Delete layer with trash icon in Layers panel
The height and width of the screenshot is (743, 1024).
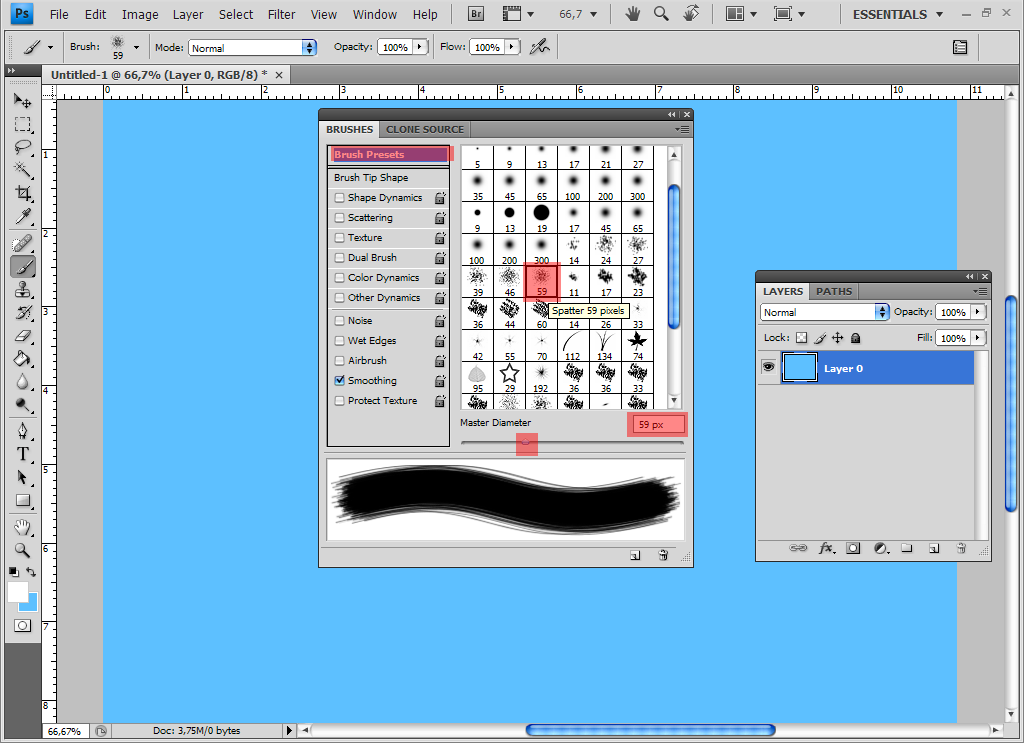coord(961,548)
